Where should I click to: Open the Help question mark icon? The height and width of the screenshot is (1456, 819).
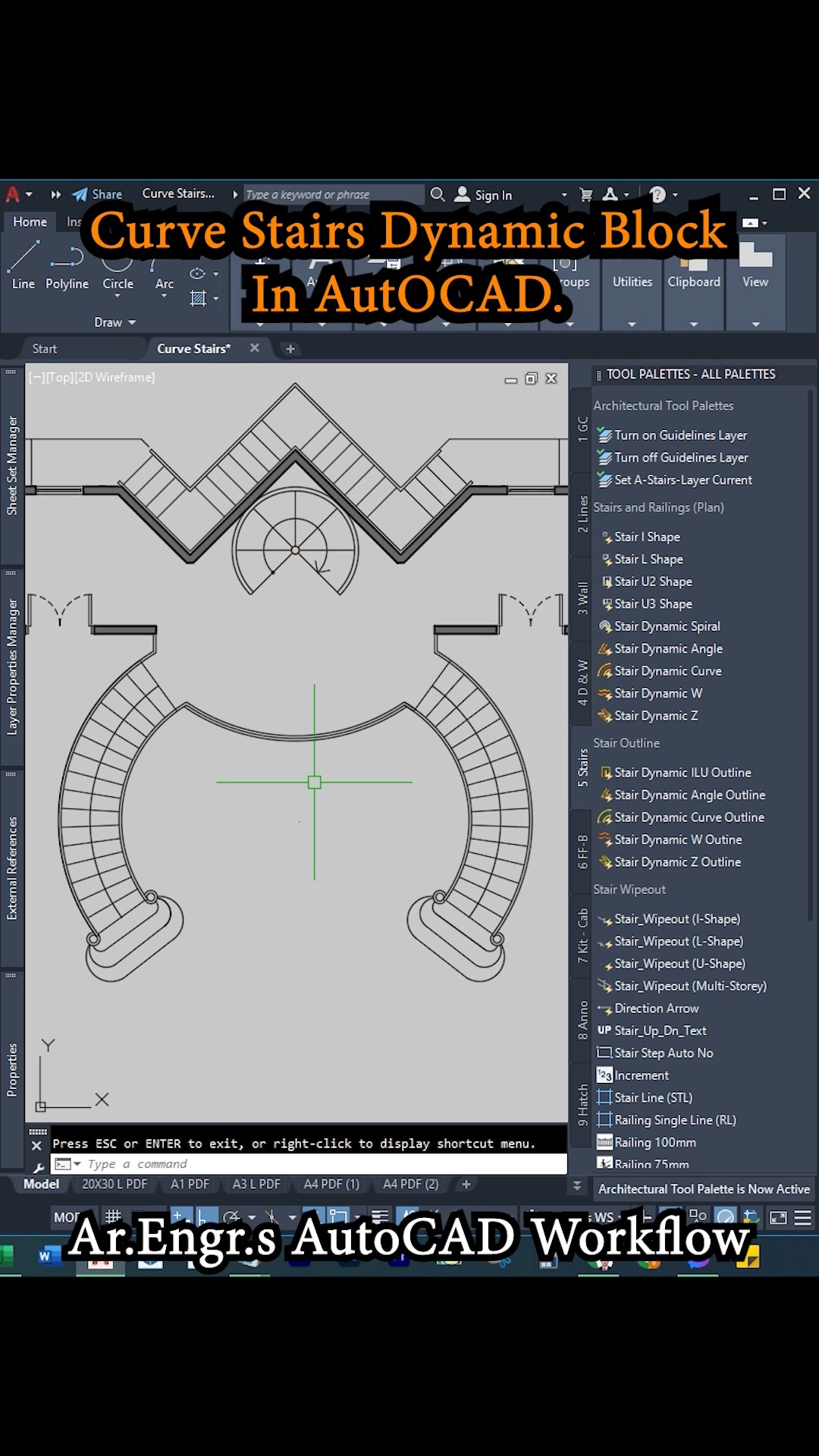657,195
